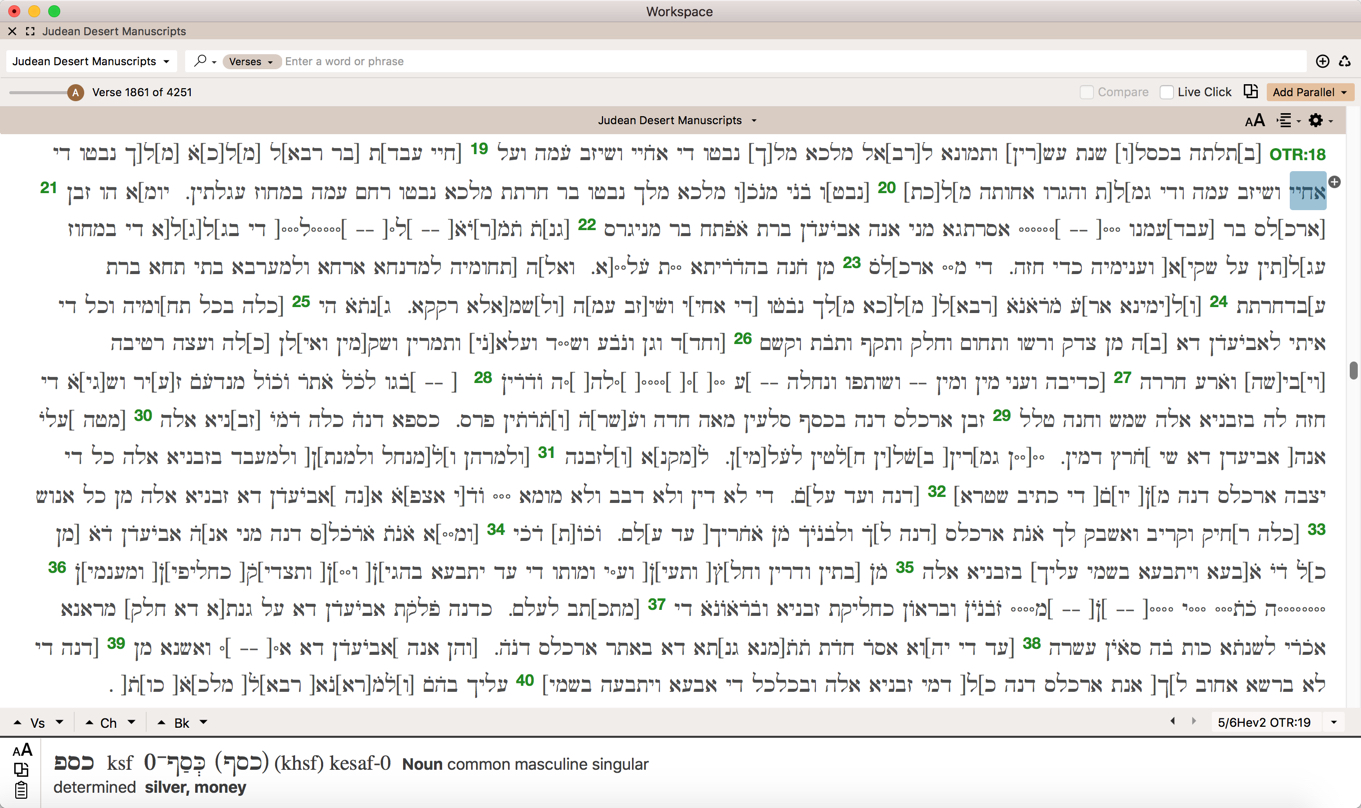Click the recycle icon at top right

1345,62
